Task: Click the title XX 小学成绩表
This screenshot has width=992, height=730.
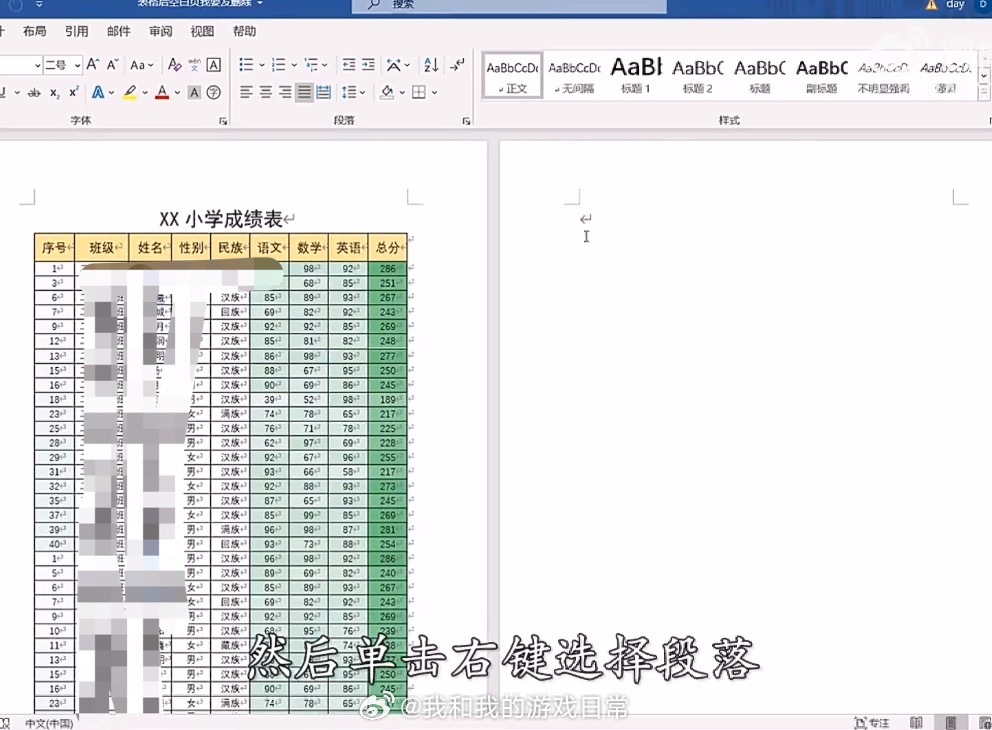Action: pos(221,220)
